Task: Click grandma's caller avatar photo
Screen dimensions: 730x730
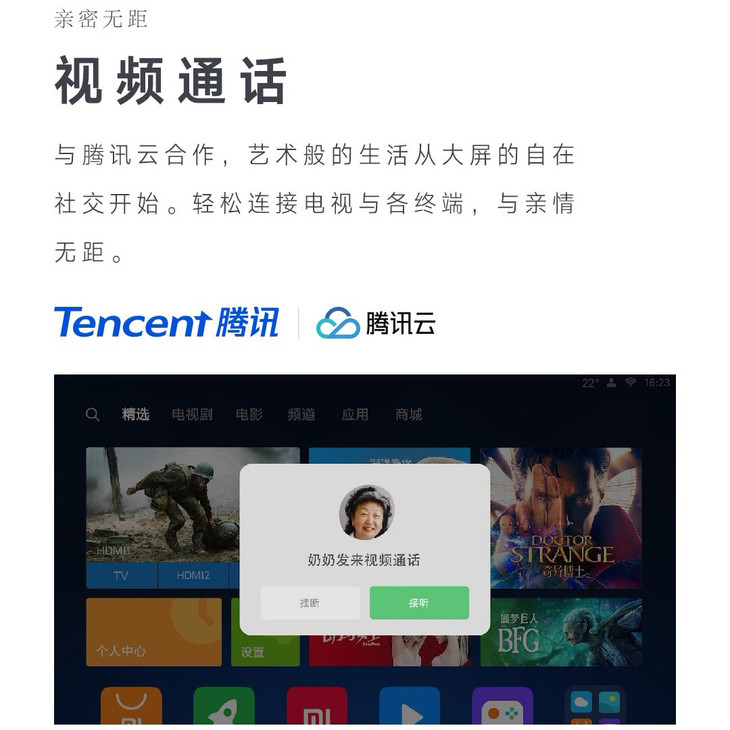Action: (366, 513)
